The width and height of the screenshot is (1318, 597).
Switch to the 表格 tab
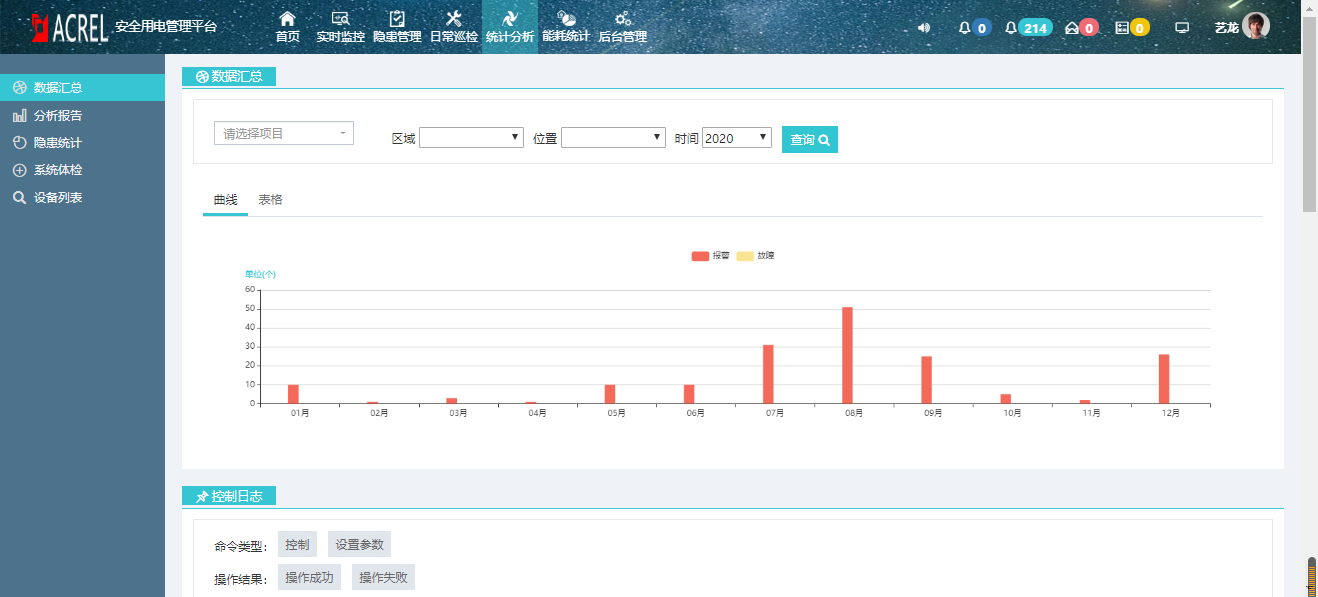coord(270,200)
